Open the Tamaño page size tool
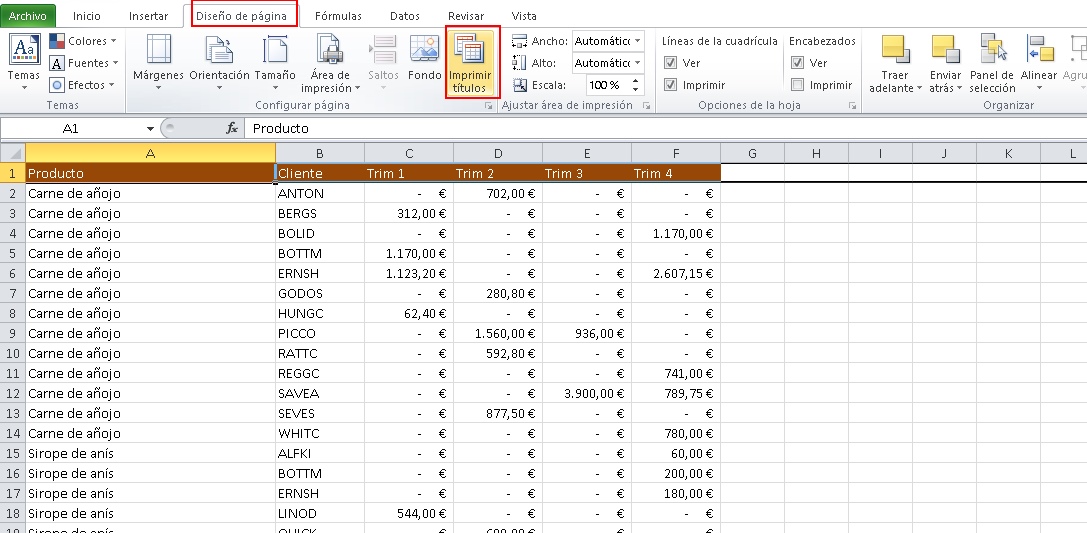 tap(274, 52)
